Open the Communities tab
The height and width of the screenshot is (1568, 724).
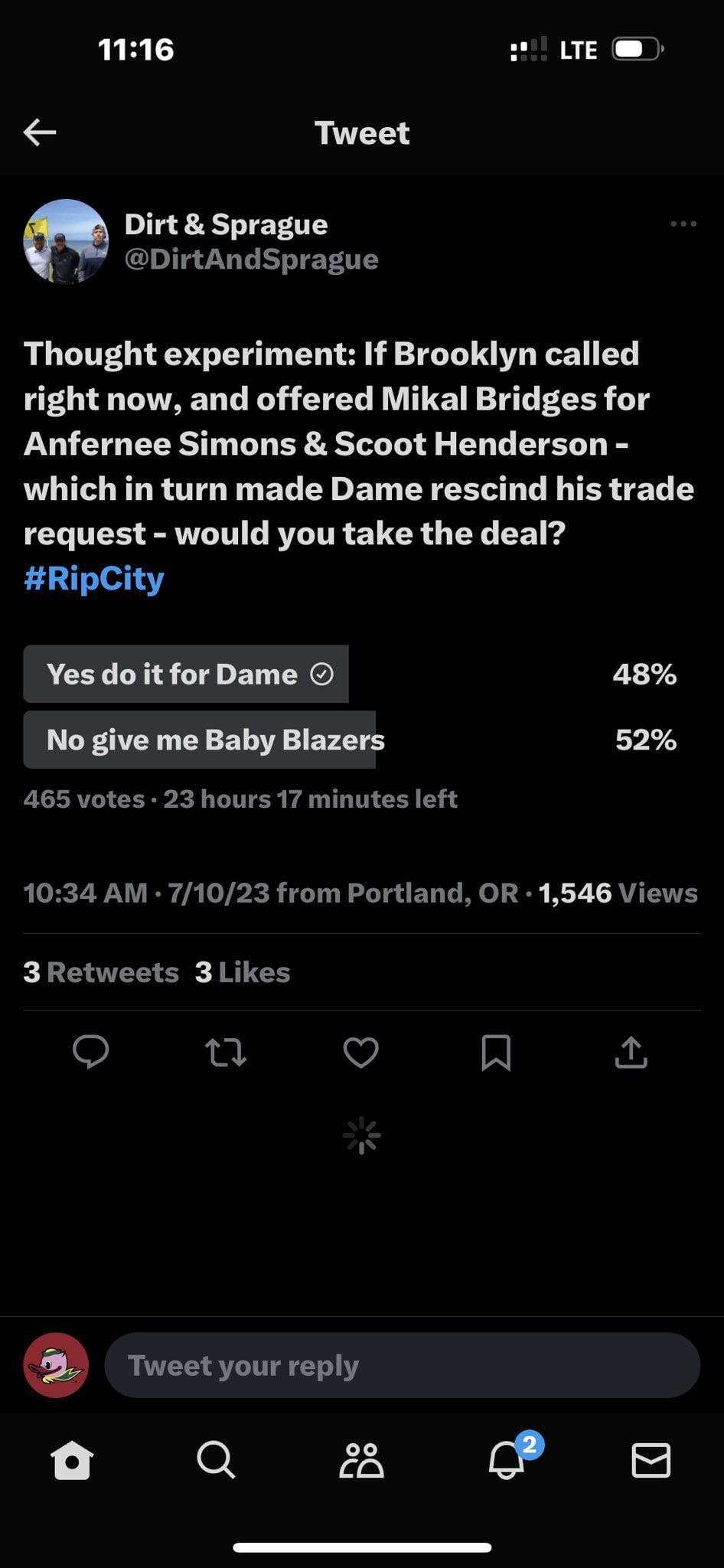361,1460
